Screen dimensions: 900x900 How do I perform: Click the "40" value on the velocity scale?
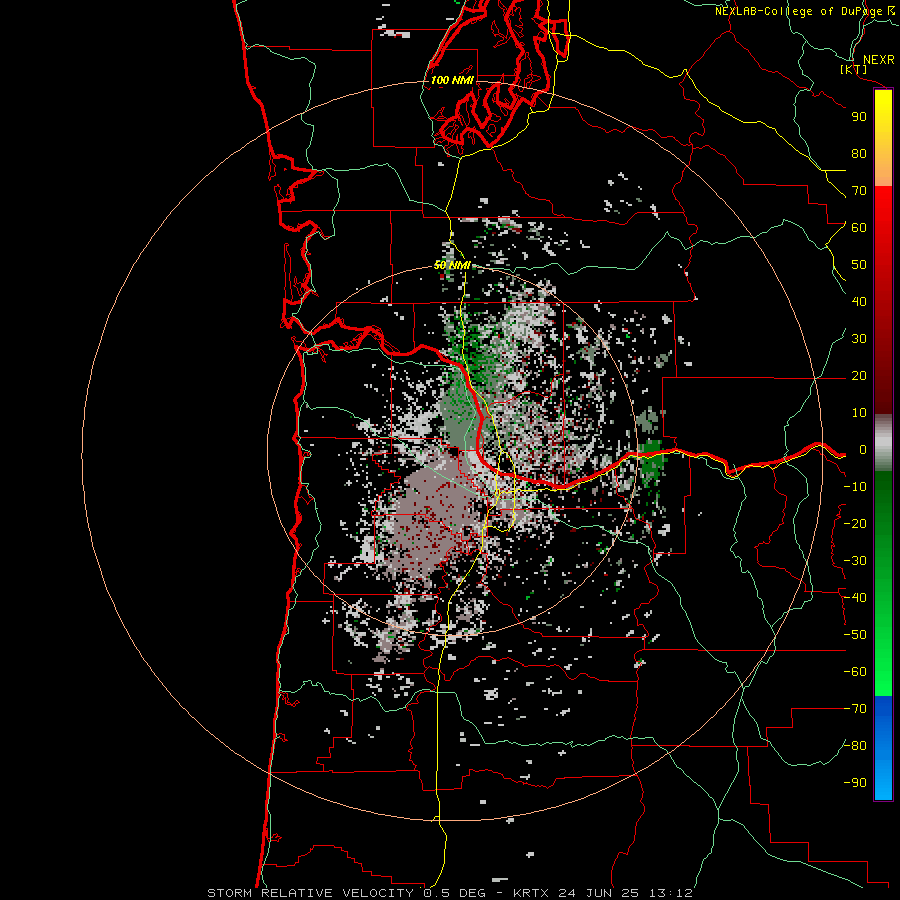pyautogui.click(x=859, y=302)
